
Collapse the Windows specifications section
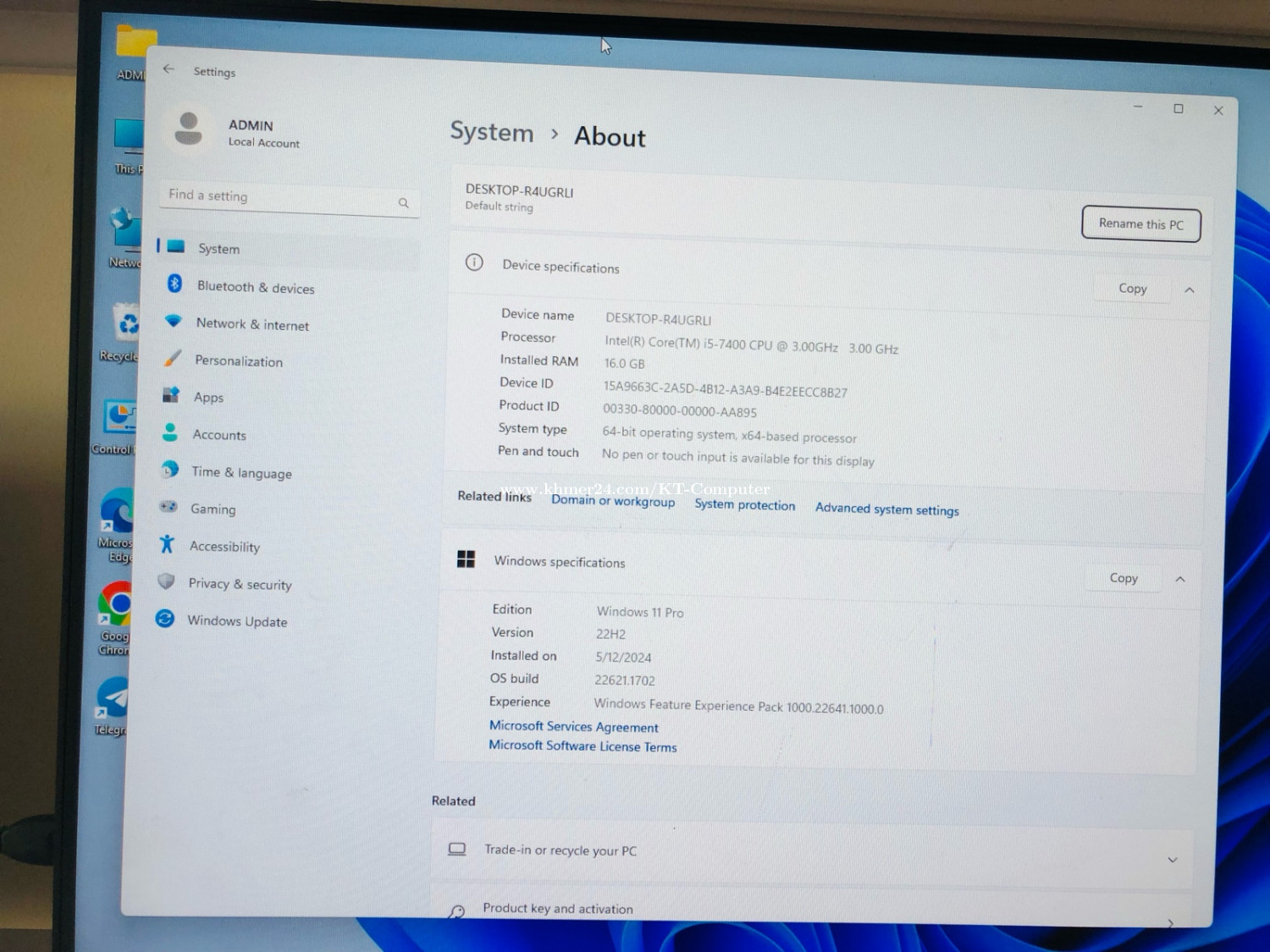tap(1180, 580)
